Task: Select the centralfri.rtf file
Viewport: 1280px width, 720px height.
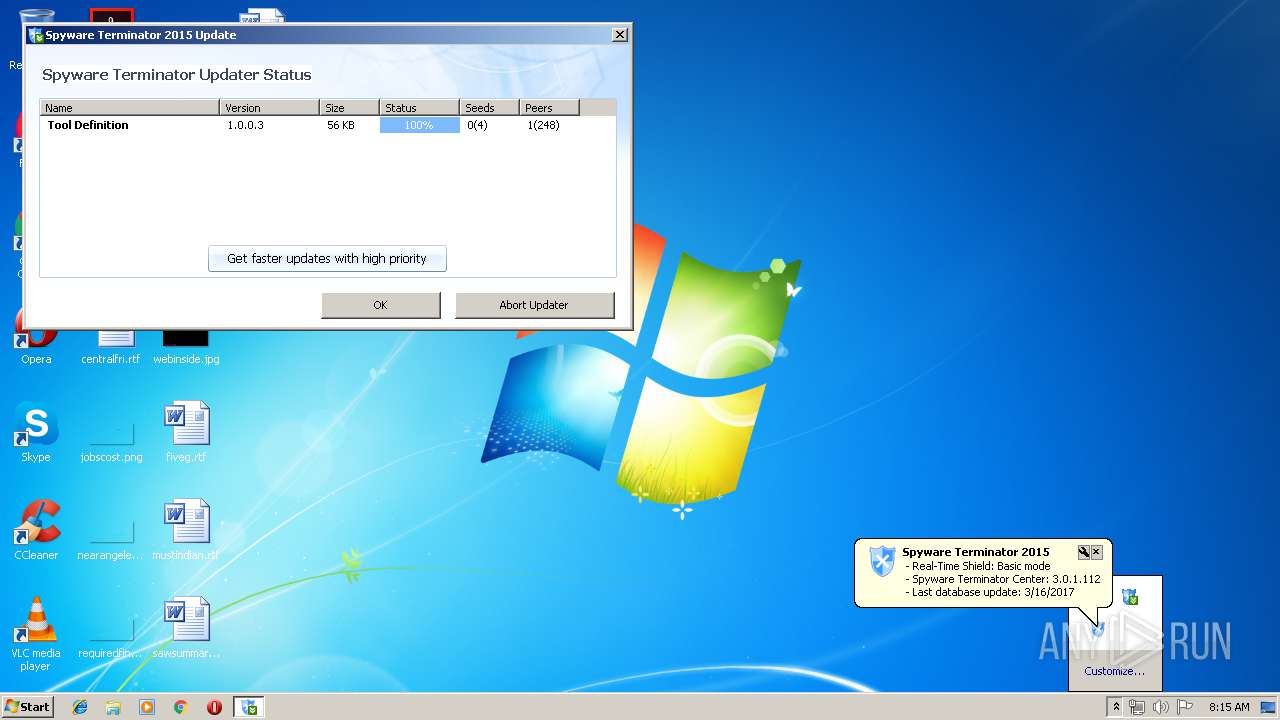Action: pos(111,345)
